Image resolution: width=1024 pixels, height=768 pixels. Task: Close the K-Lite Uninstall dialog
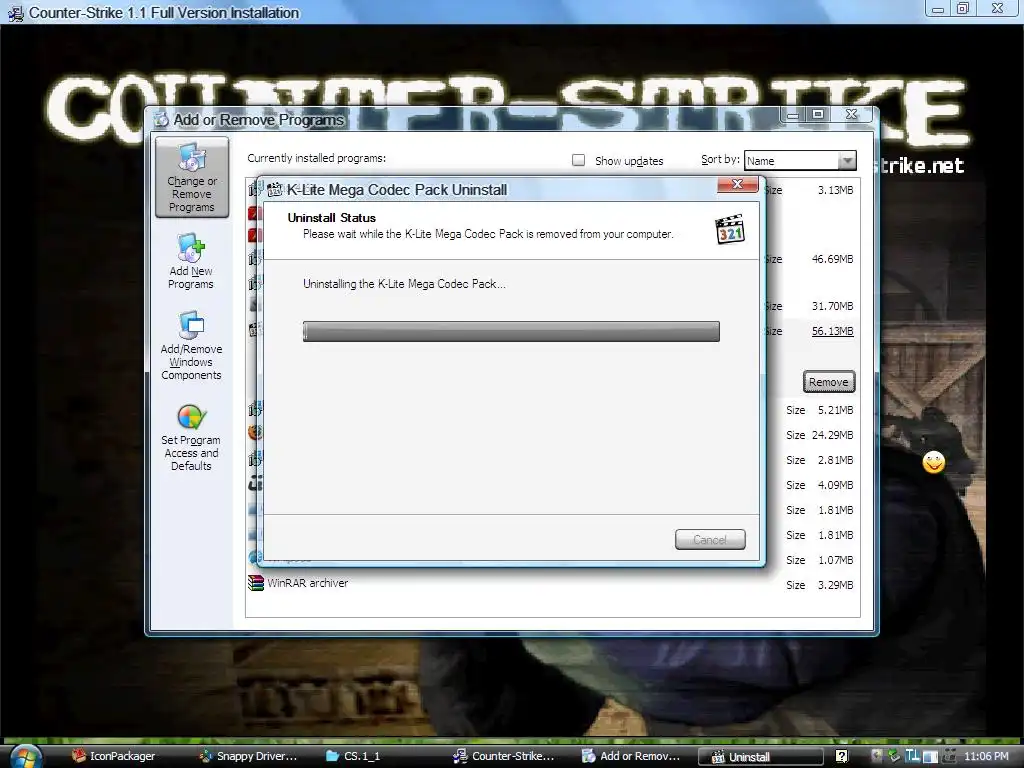[737, 185]
